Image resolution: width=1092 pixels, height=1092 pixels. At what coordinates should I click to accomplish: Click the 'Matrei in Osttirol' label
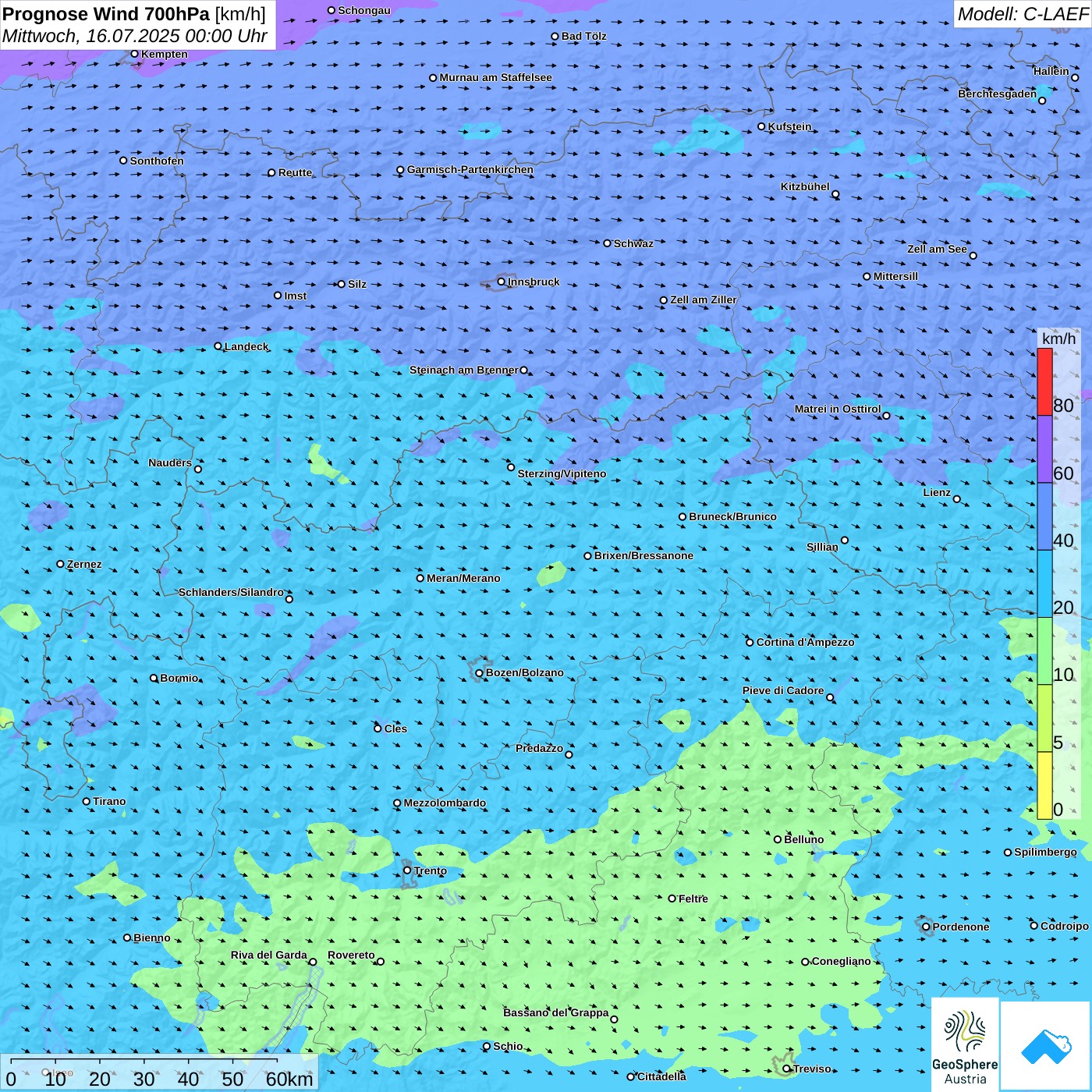(x=838, y=409)
